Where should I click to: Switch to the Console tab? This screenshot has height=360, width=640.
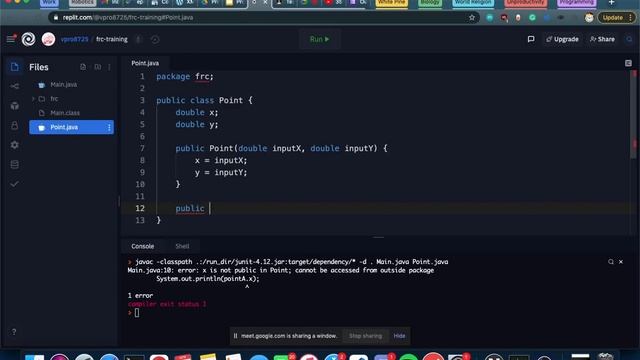(142, 246)
